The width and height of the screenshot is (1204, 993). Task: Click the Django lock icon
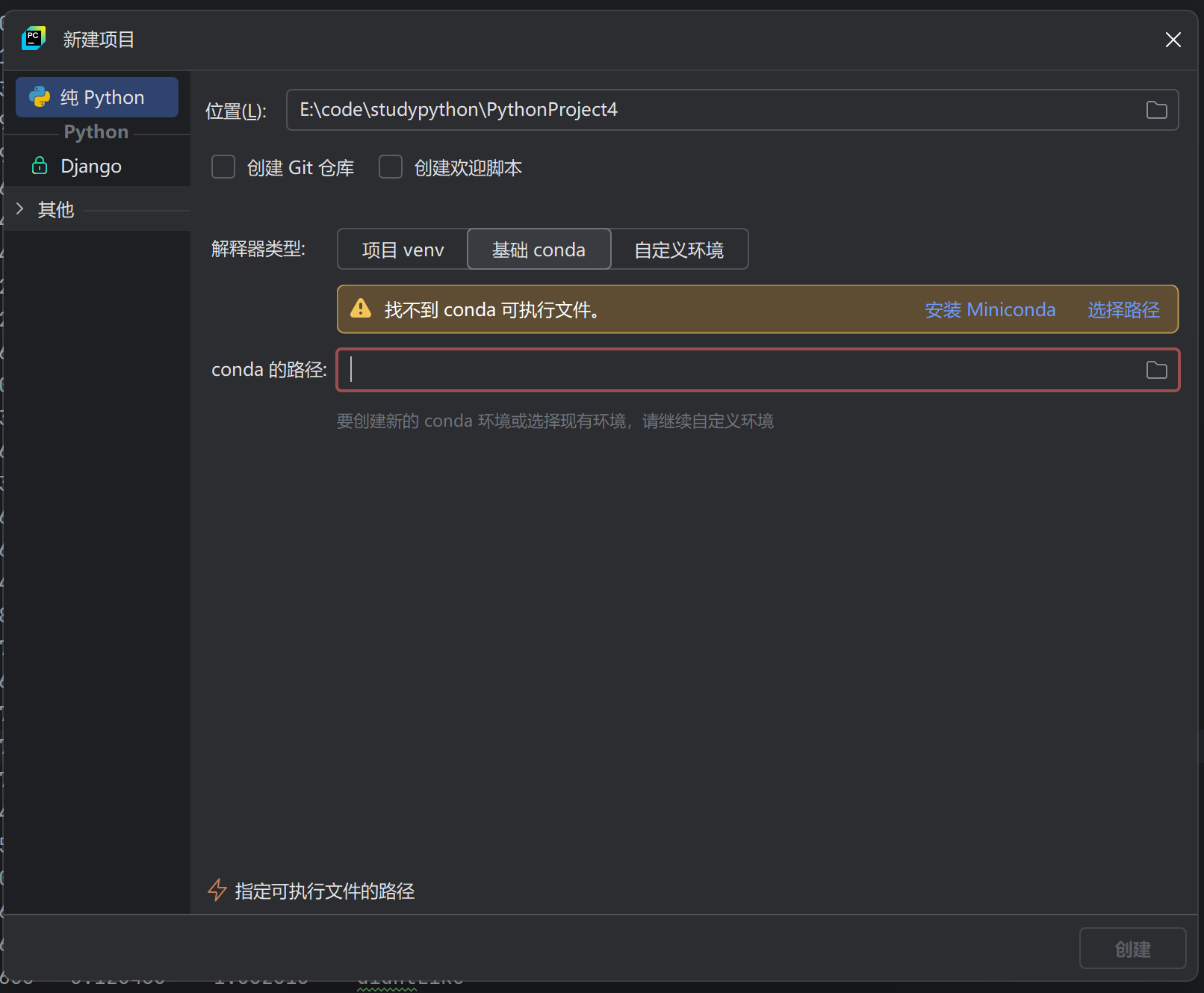click(40, 165)
